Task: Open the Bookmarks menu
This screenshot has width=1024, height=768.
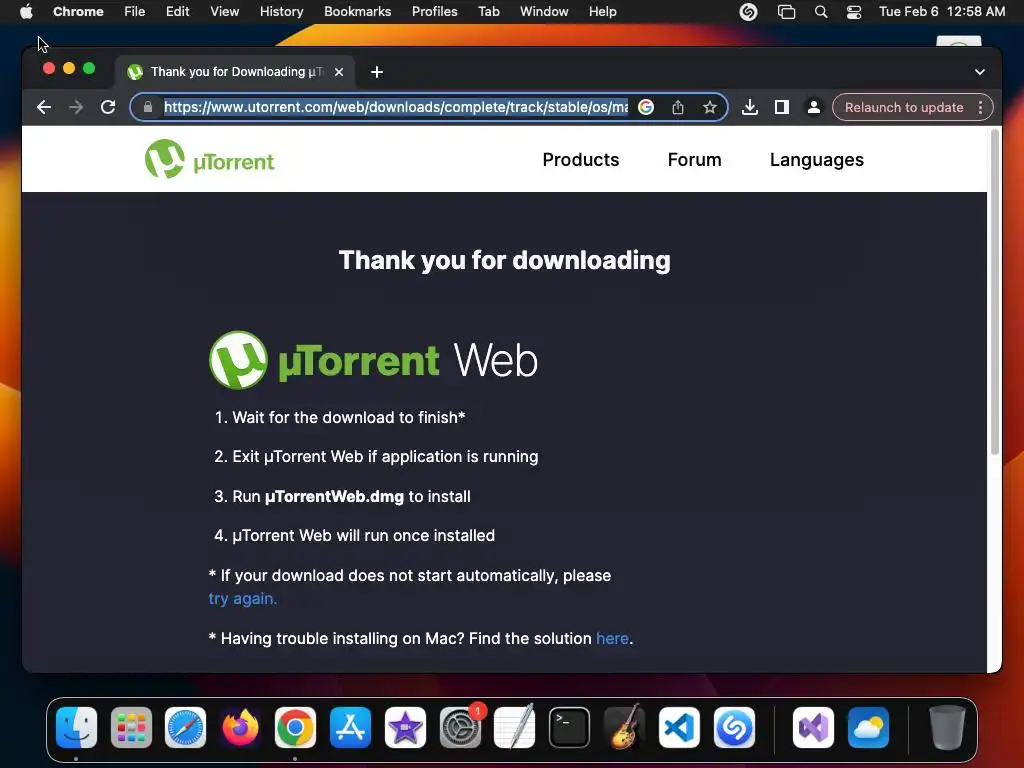Action: pyautogui.click(x=357, y=12)
